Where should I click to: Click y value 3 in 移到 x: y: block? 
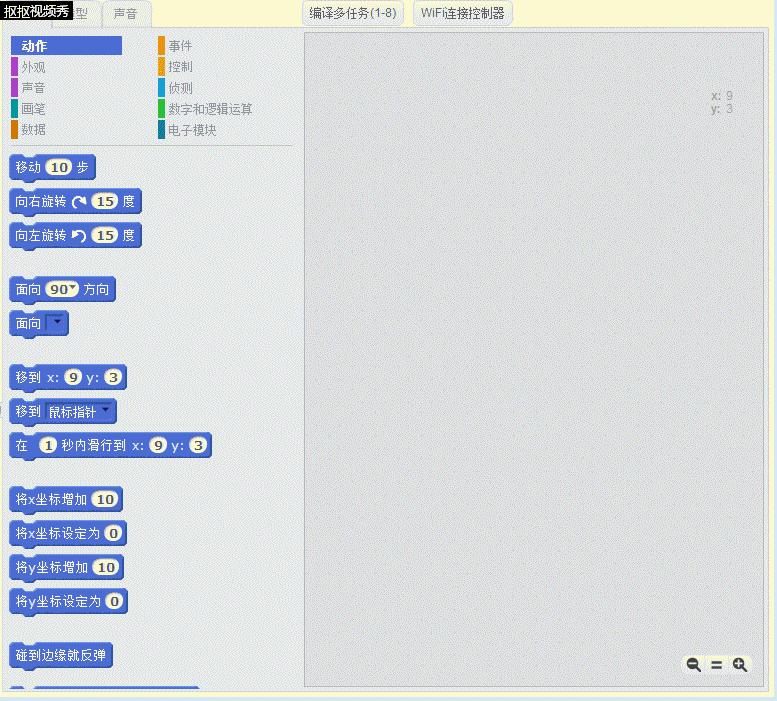coord(113,377)
